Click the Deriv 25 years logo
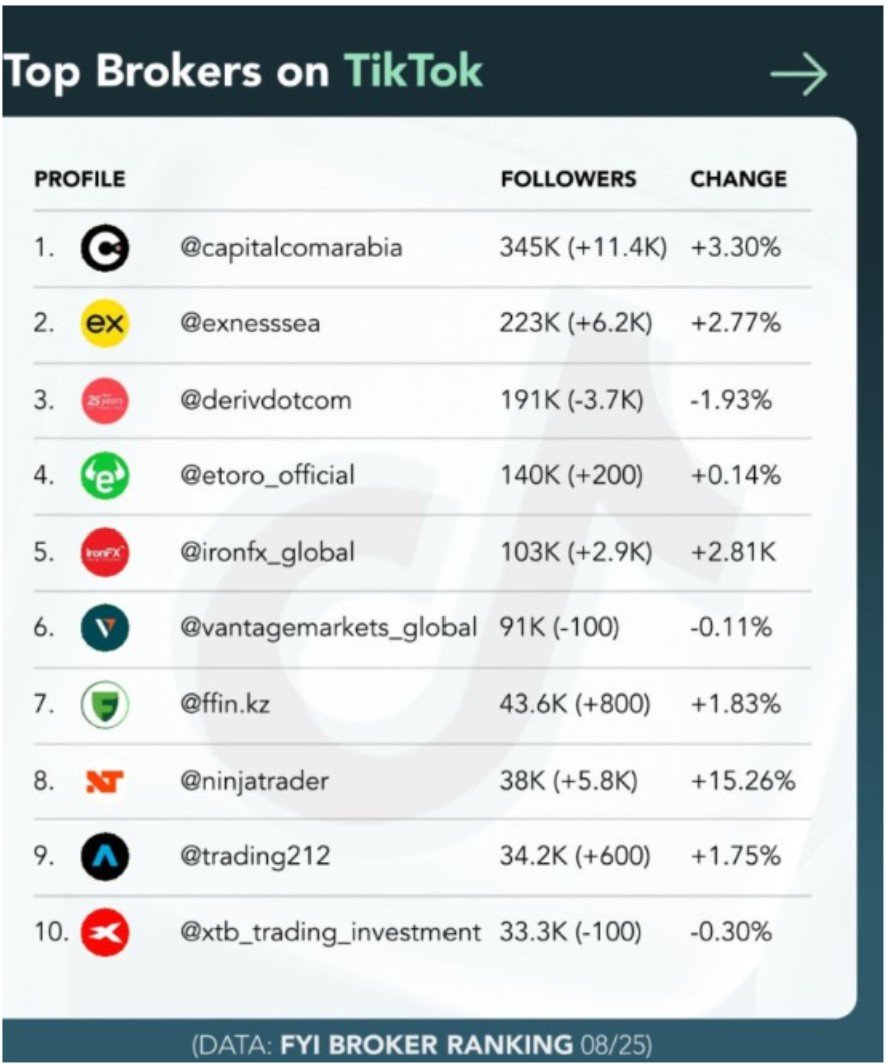Screen dimensions: 886x1064 [x=104, y=401]
